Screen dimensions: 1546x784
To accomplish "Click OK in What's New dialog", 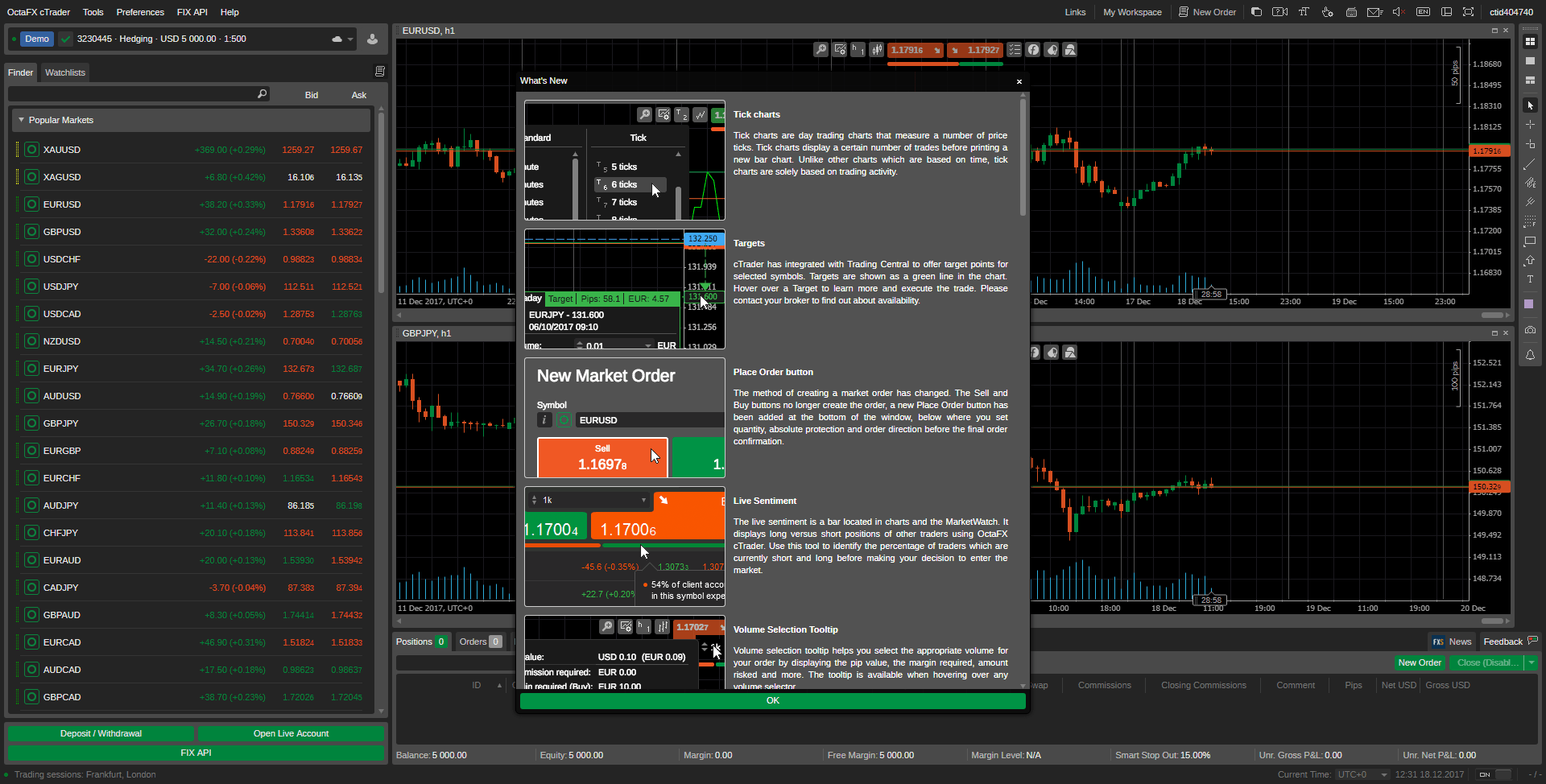I will 773,700.
